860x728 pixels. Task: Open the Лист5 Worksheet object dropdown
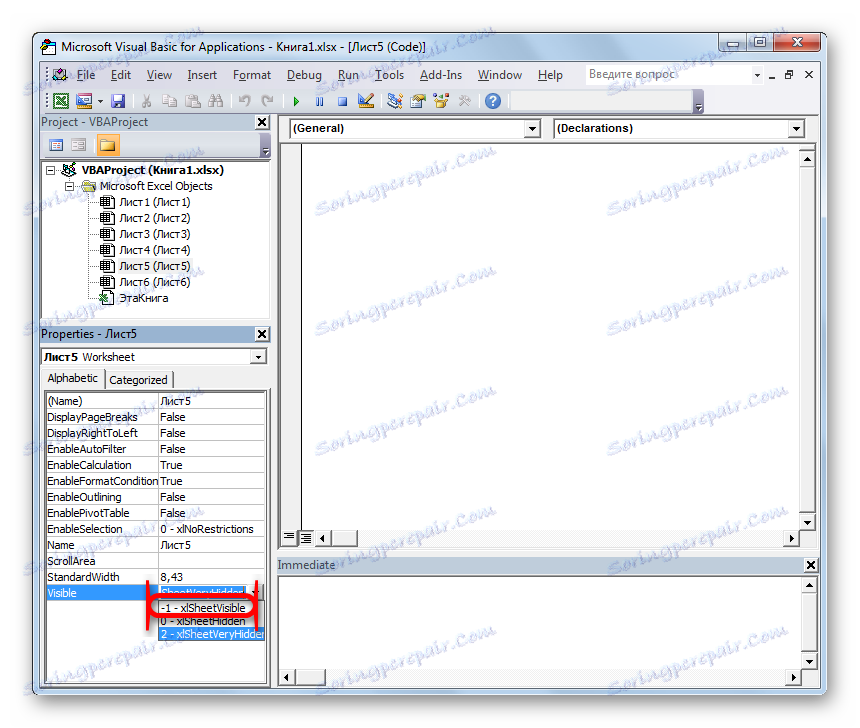258,357
